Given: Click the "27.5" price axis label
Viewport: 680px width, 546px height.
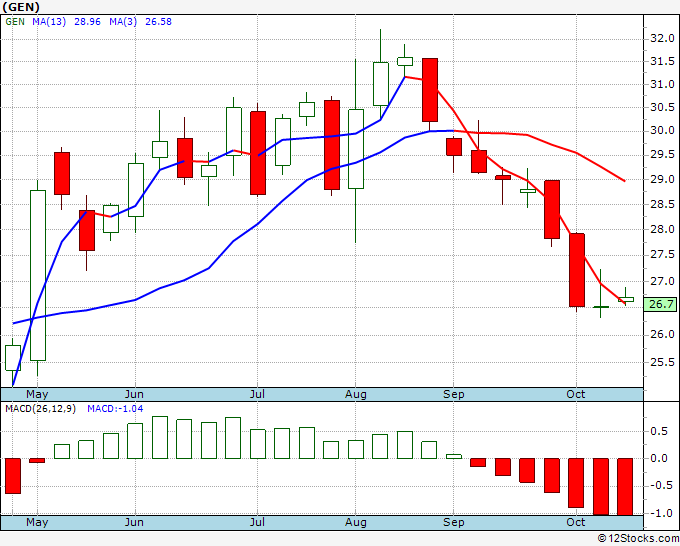Looking at the screenshot, I should click(x=662, y=254).
